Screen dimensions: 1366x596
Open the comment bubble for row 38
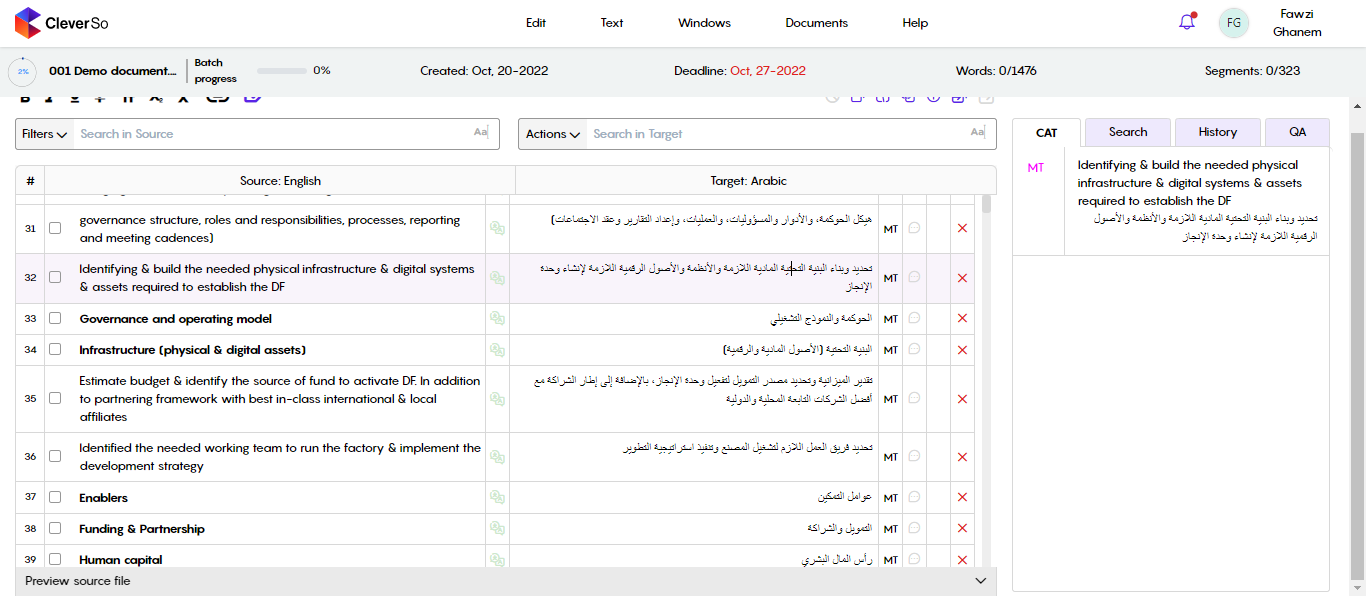coord(914,528)
